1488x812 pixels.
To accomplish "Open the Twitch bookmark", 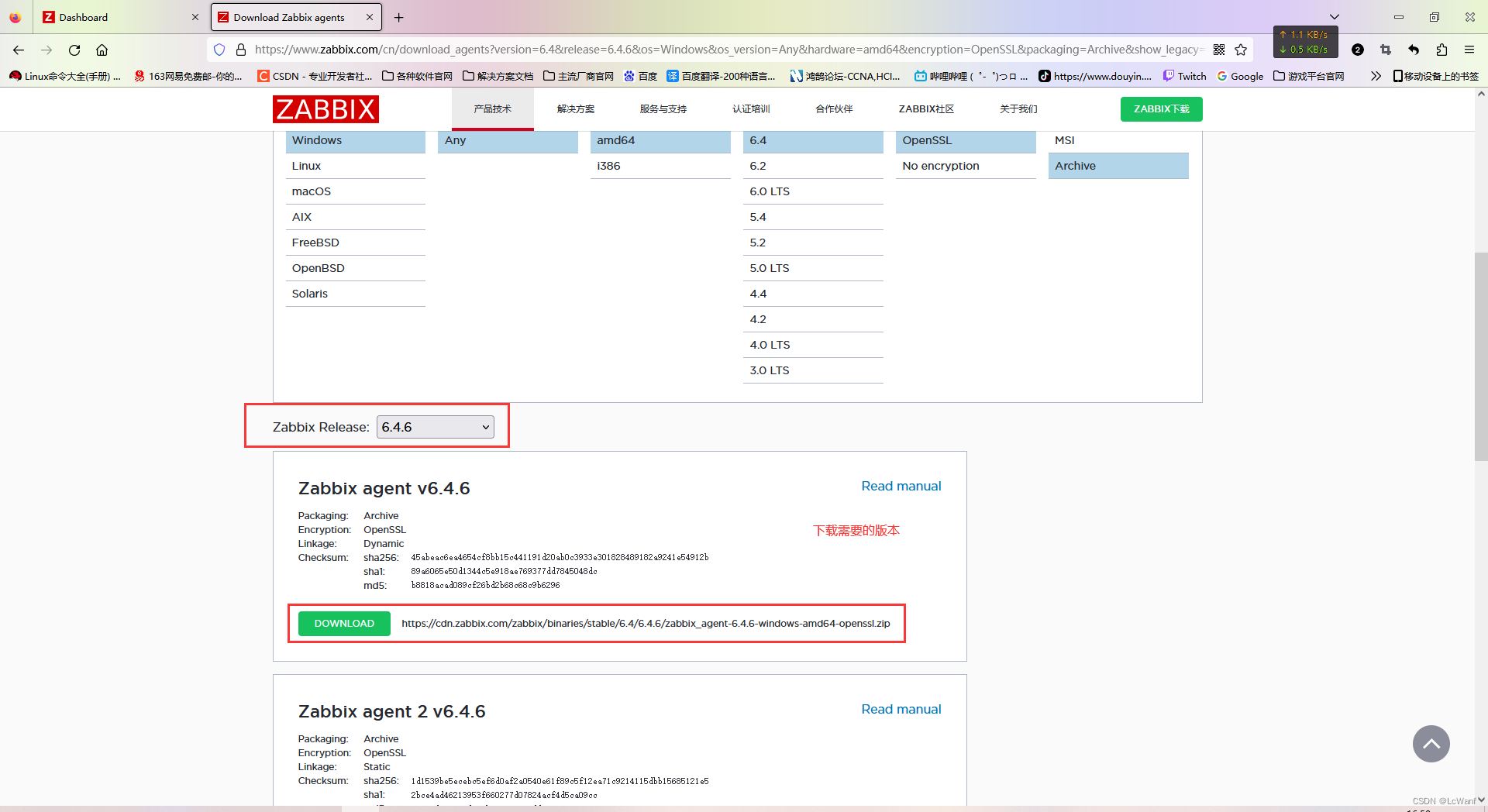I will click(x=1184, y=76).
